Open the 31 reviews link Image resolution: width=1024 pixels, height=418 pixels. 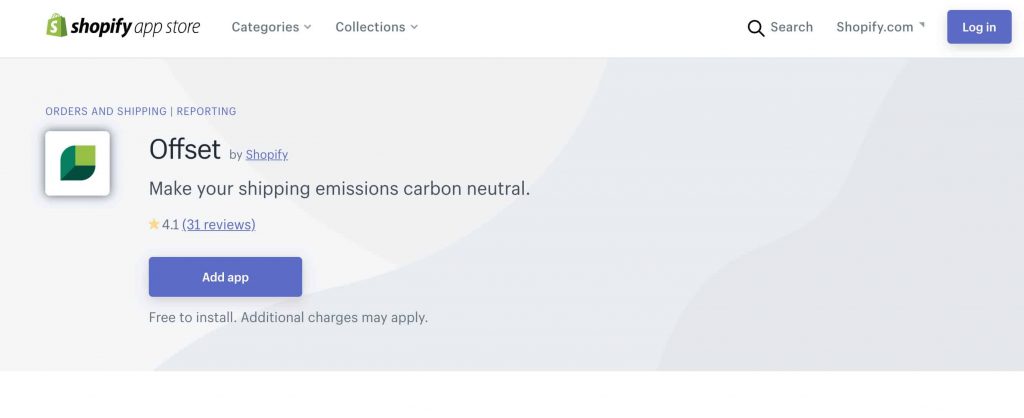219,224
